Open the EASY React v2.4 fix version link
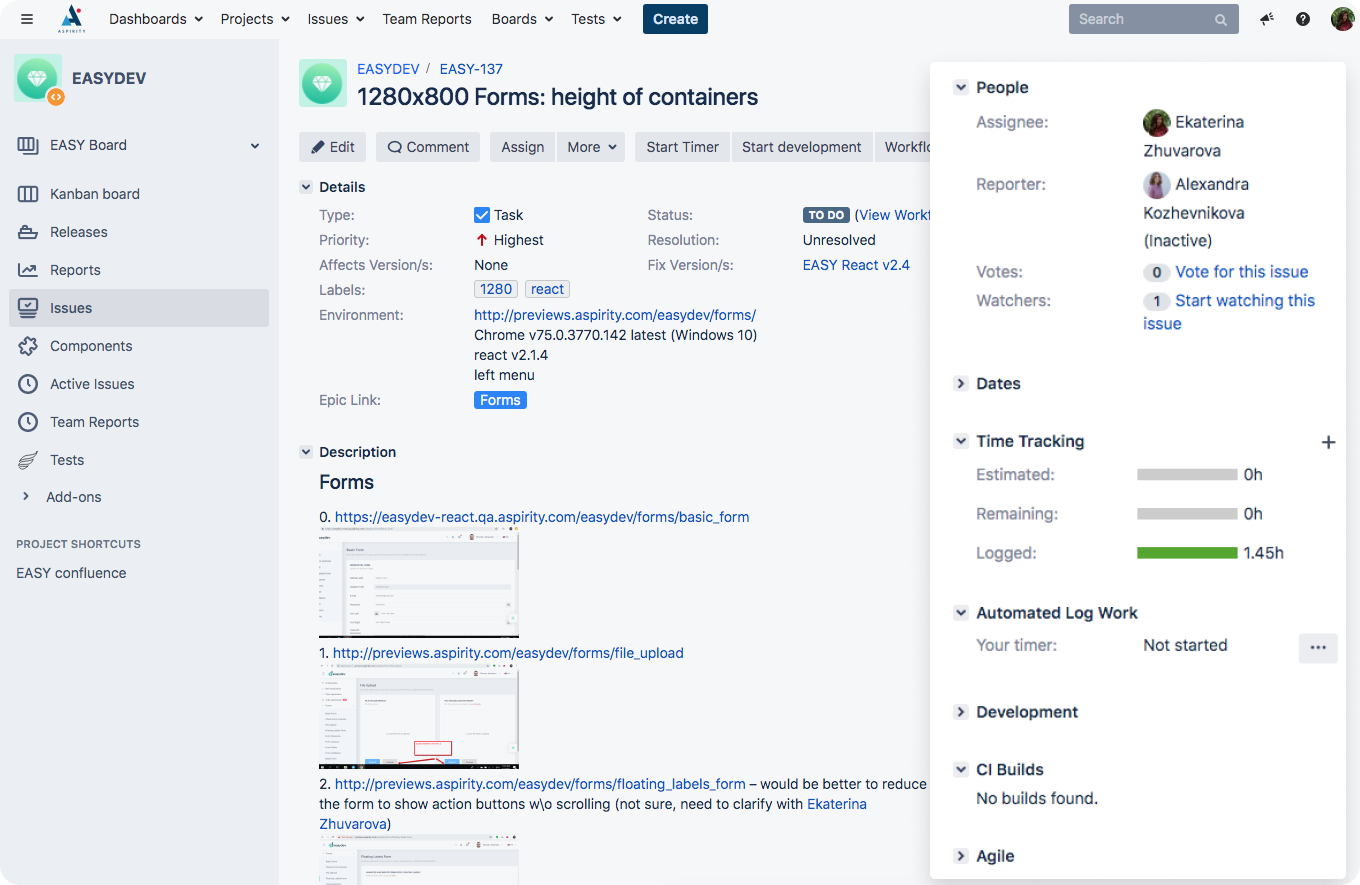Screen dimensions: 1360x885 [856, 265]
